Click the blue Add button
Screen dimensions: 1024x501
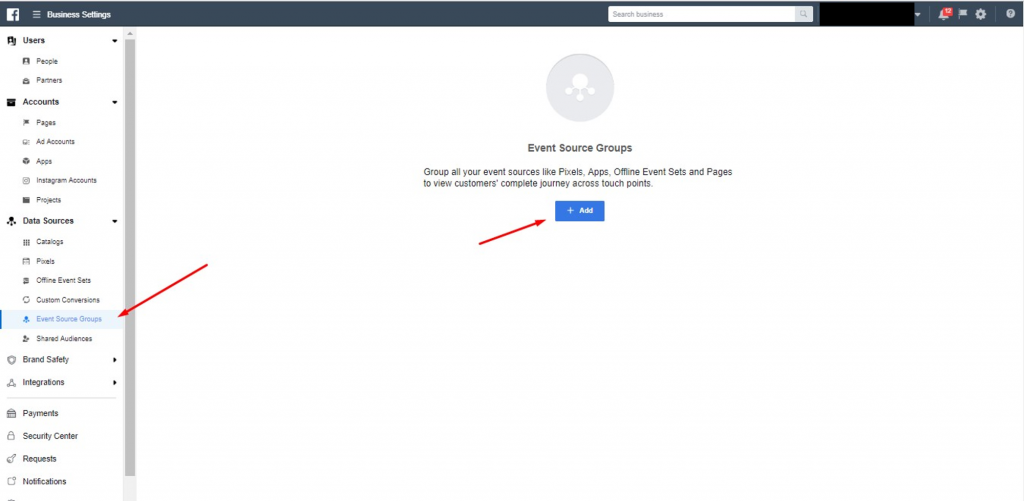click(579, 211)
